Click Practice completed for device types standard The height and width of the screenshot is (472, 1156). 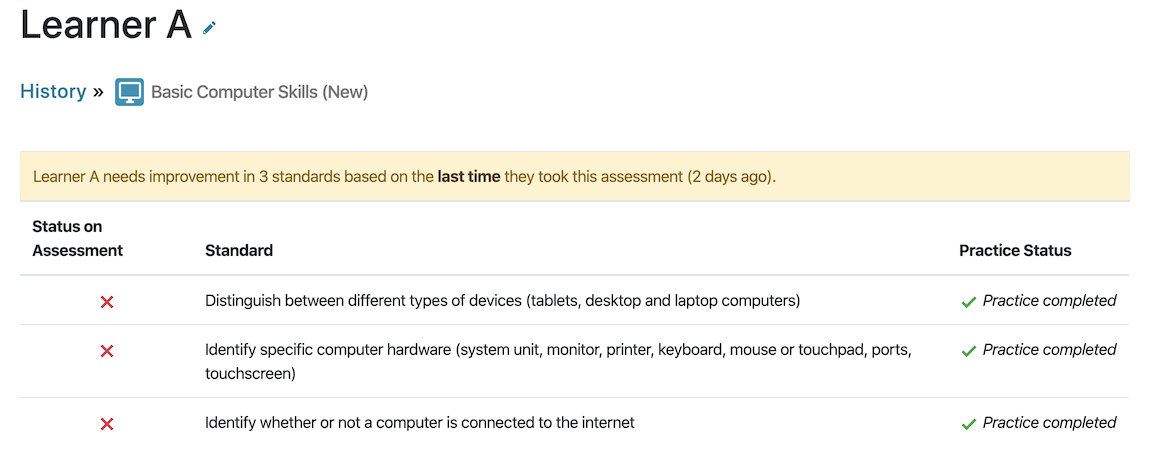pyautogui.click(x=1049, y=301)
